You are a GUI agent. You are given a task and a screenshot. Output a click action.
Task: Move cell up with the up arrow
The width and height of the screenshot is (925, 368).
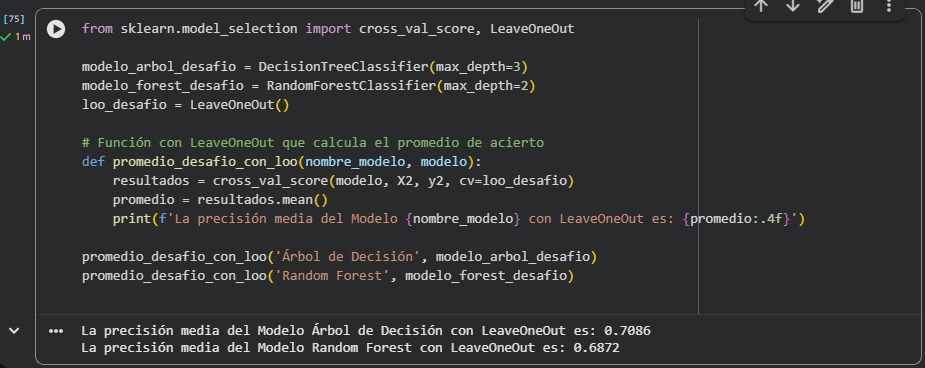click(761, 6)
